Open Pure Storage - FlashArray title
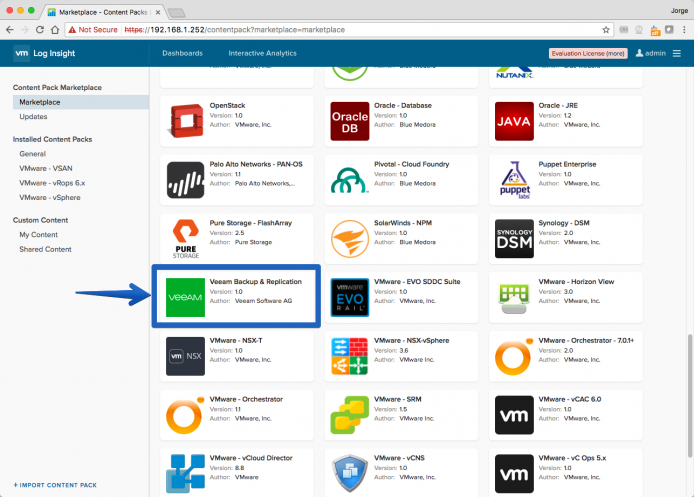Image resolution: width=694 pixels, height=497 pixels. [251, 223]
